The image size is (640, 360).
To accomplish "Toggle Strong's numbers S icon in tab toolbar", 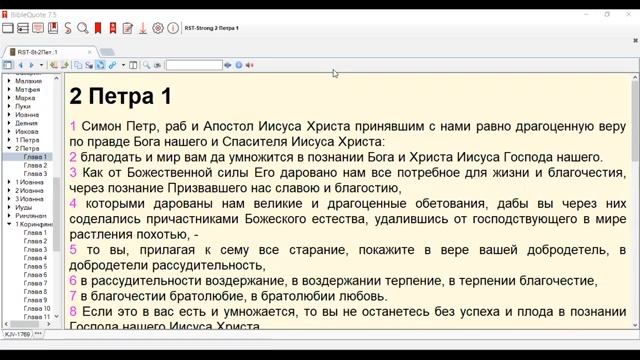I will point(89,65).
